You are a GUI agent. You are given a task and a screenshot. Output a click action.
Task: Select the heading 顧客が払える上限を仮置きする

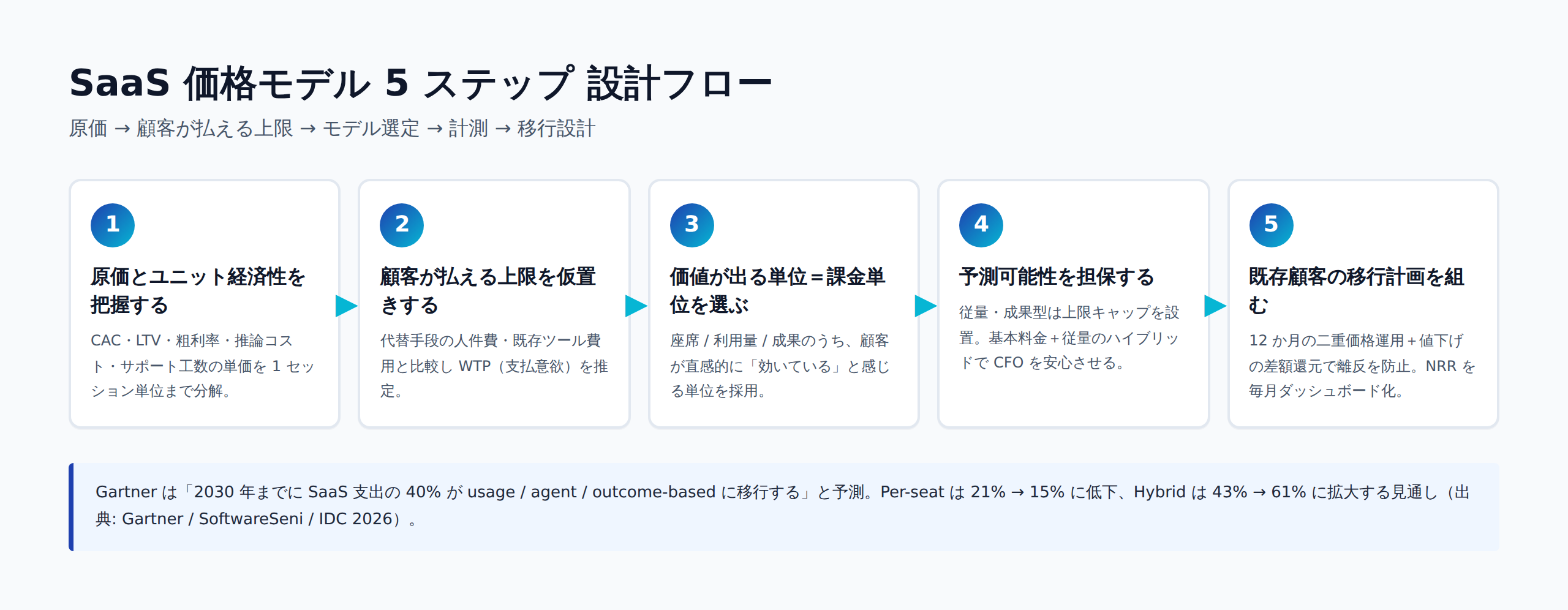click(x=488, y=290)
